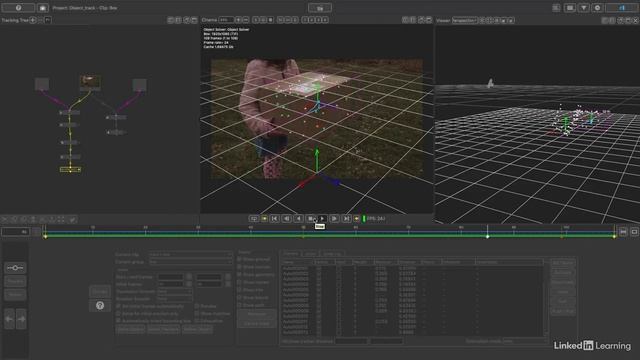Click the minus icon next to Tracking Tree
The height and width of the screenshot is (360, 640).
tap(40, 20)
